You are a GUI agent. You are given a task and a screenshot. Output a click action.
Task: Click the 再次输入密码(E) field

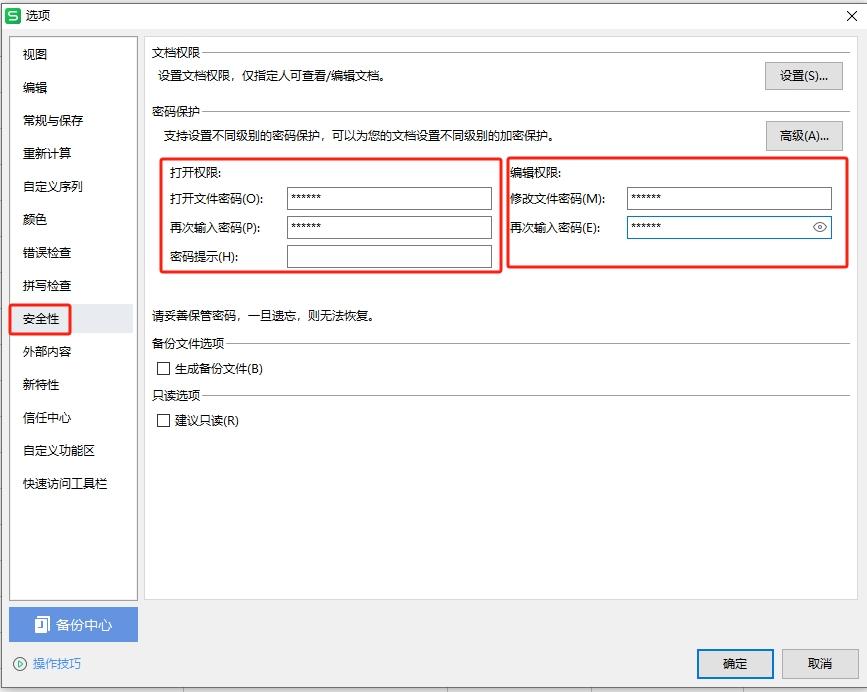[729, 227]
